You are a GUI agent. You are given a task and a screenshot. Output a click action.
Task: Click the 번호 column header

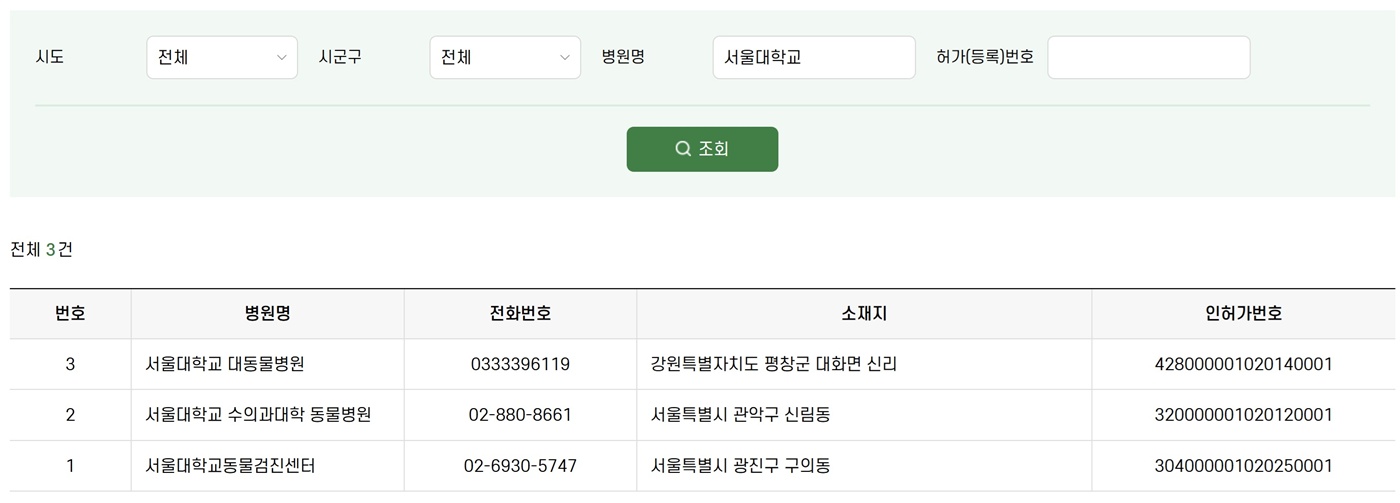click(x=70, y=313)
